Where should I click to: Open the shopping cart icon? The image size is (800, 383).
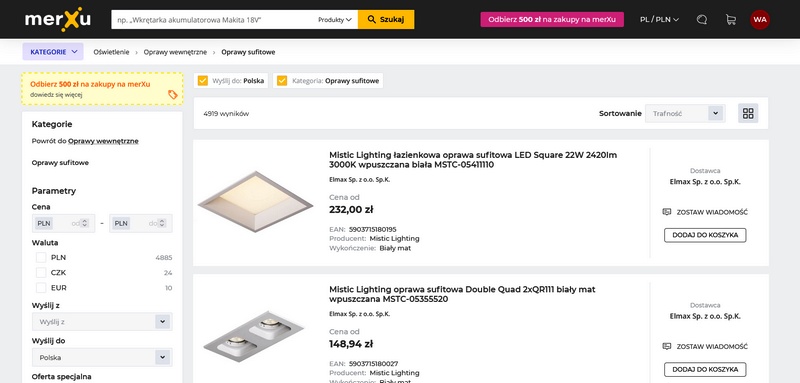(731, 19)
